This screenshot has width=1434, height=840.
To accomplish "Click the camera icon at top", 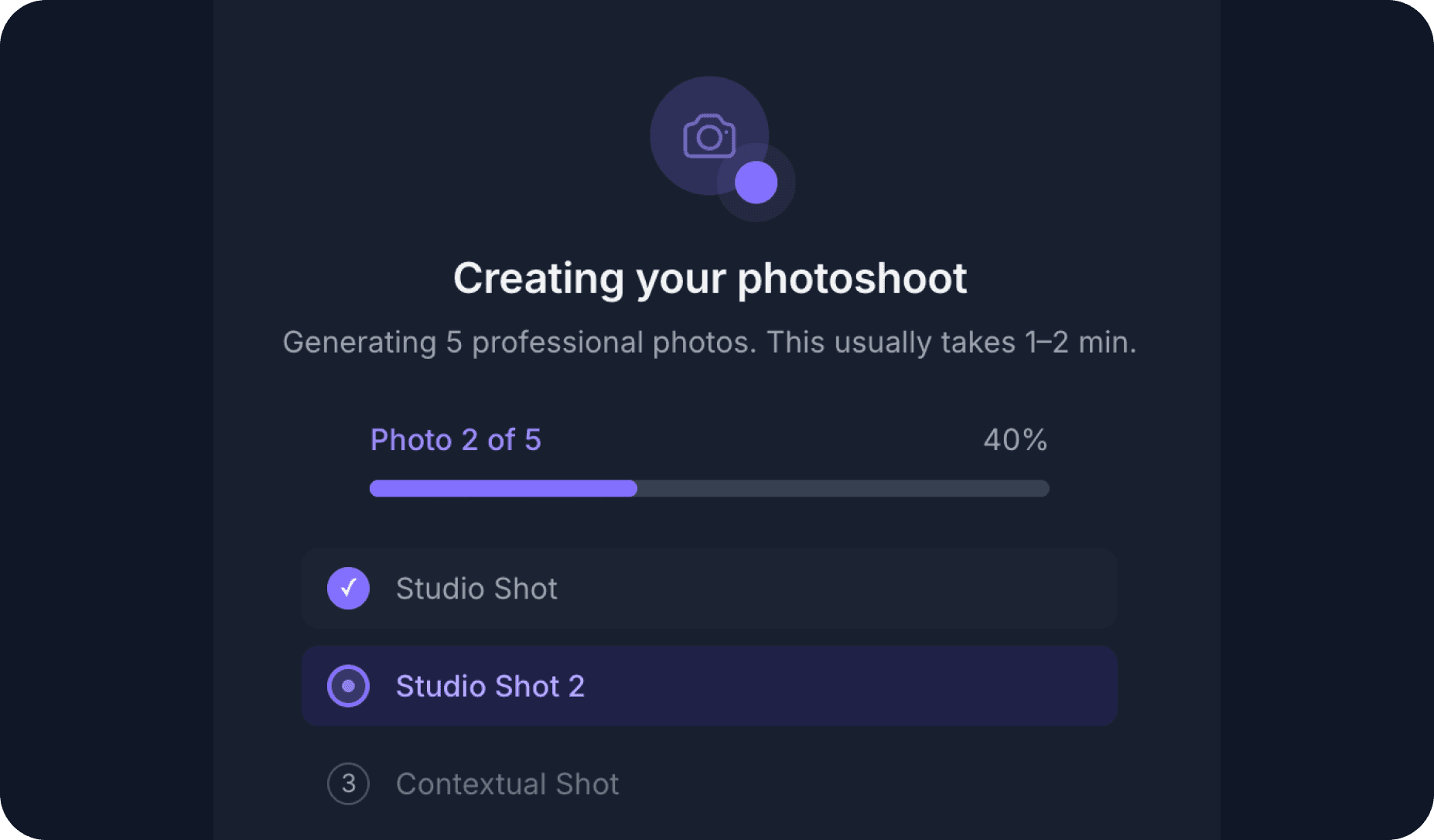I will click(708, 136).
